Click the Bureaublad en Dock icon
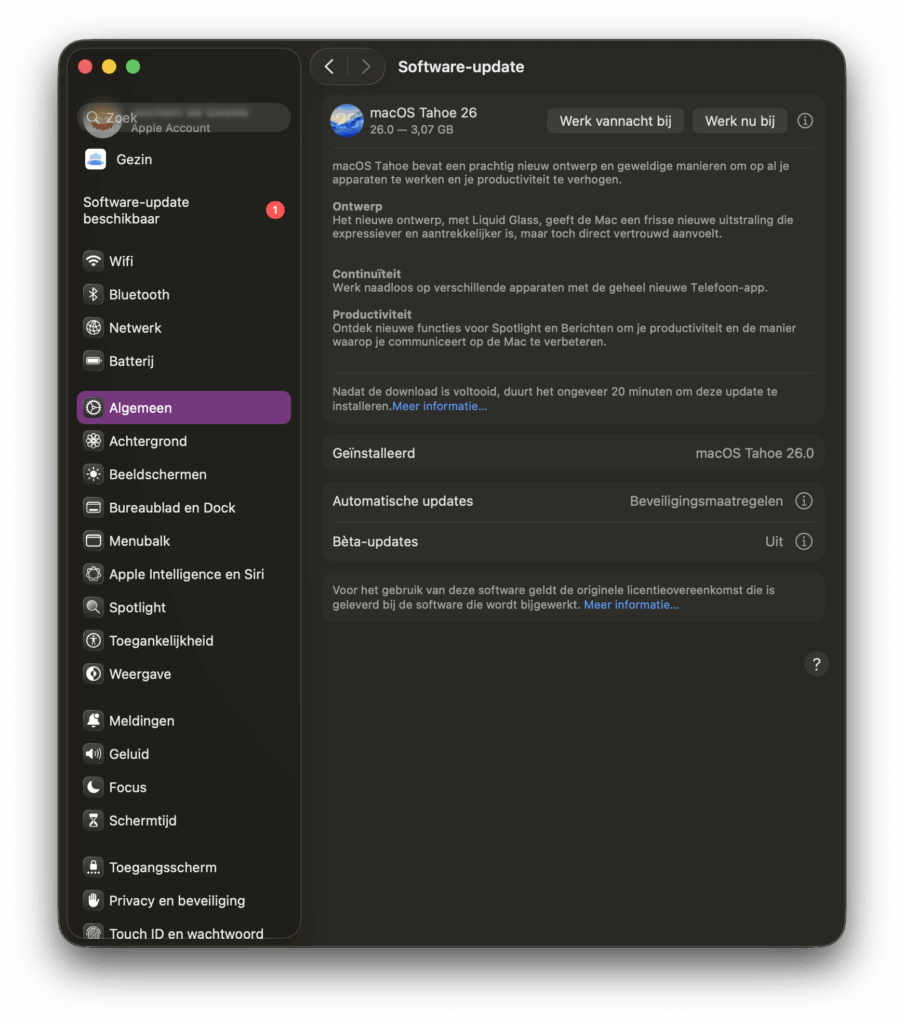 coord(93,507)
